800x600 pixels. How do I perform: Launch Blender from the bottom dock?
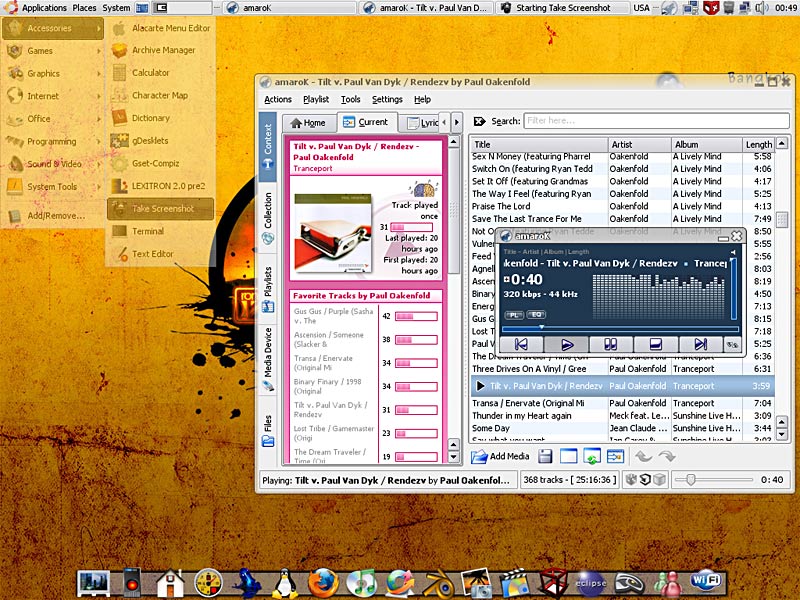tap(438, 583)
